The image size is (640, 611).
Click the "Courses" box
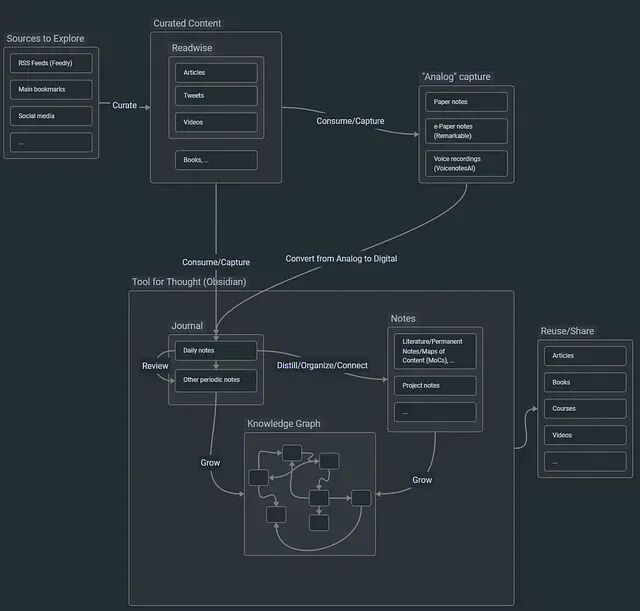click(x=585, y=409)
